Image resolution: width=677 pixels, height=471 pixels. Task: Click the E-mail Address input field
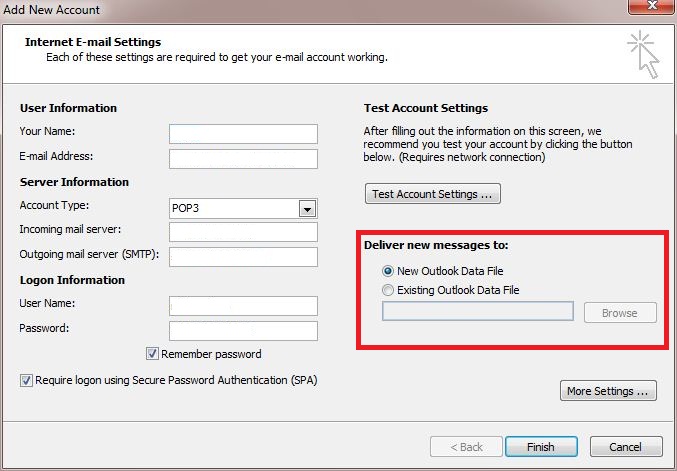tap(243, 159)
